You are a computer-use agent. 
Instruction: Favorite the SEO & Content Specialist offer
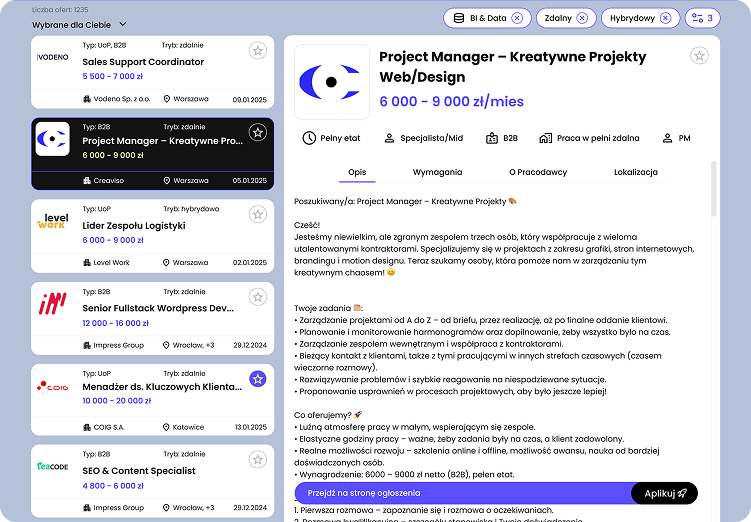coord(258,460)
